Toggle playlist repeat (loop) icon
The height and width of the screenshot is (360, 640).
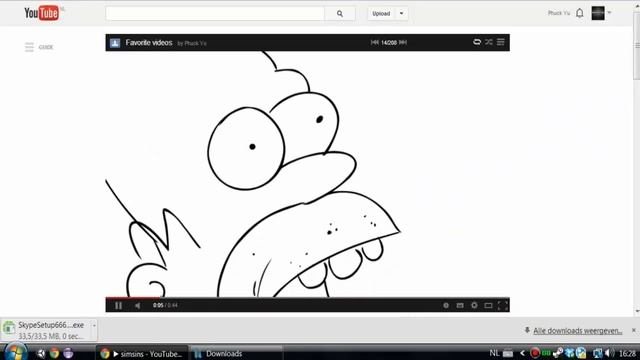pyautogui.click(x=477, y=42)
